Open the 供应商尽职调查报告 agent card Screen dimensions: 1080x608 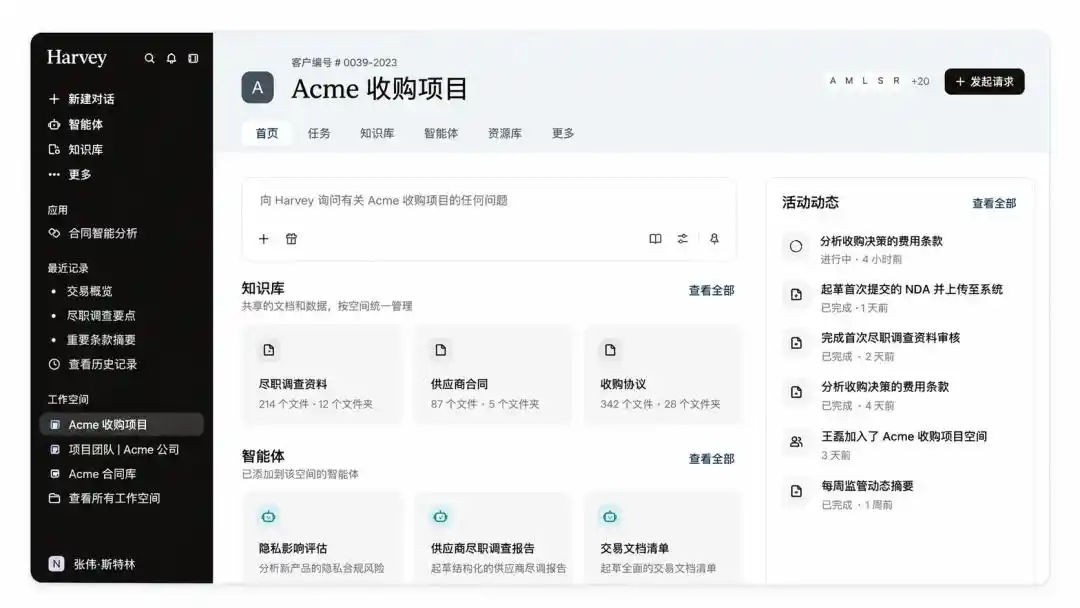[493, 539]
